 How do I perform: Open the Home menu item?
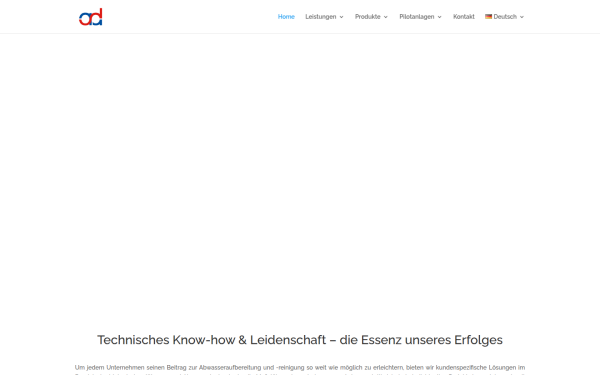286,17
